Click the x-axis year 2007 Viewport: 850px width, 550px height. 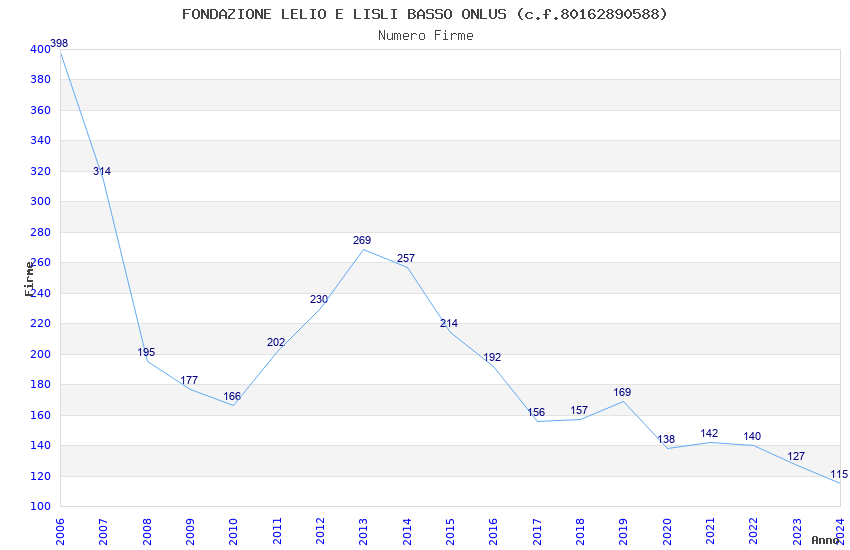pos(104,532)
